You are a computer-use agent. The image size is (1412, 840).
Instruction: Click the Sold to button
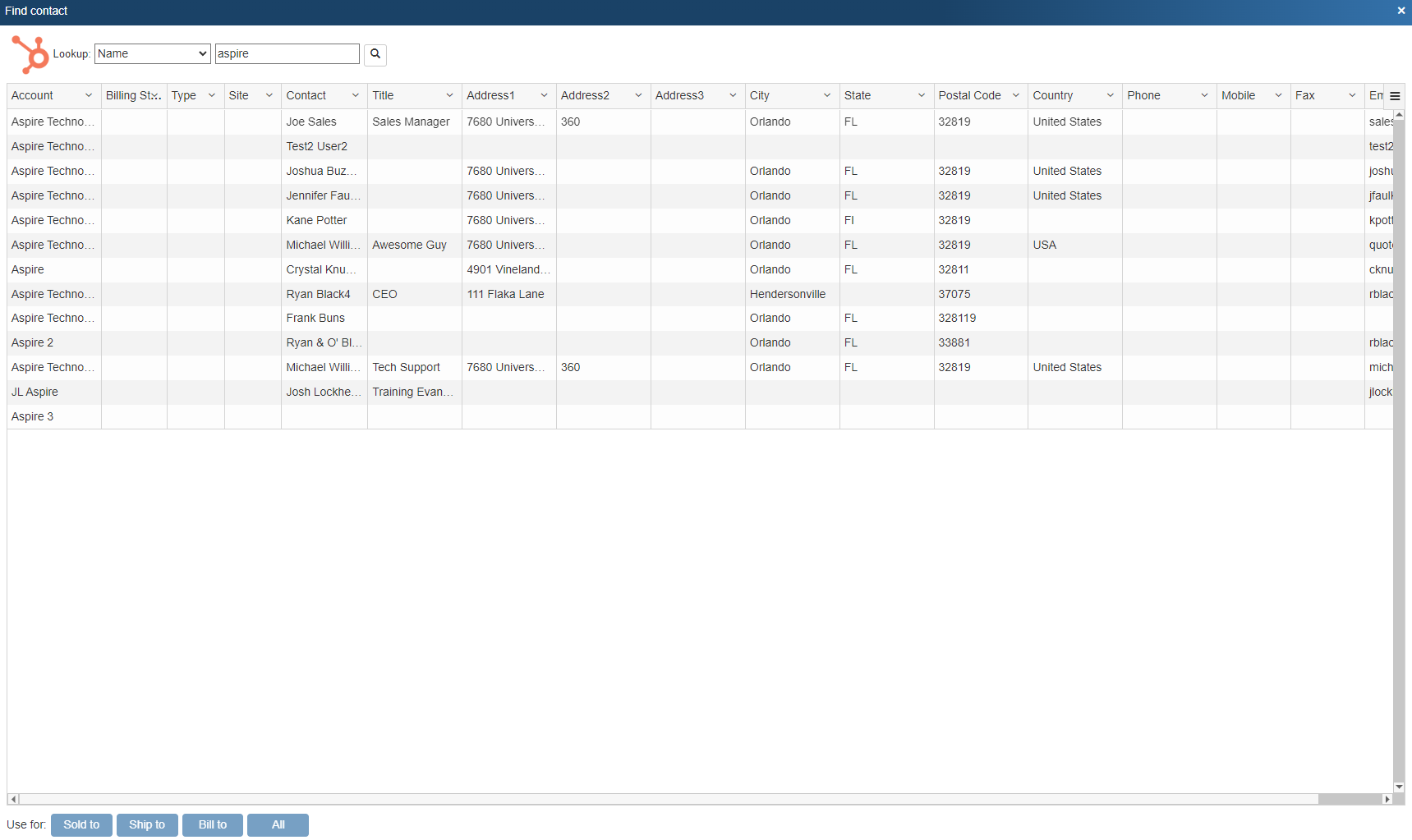point(81,824)
